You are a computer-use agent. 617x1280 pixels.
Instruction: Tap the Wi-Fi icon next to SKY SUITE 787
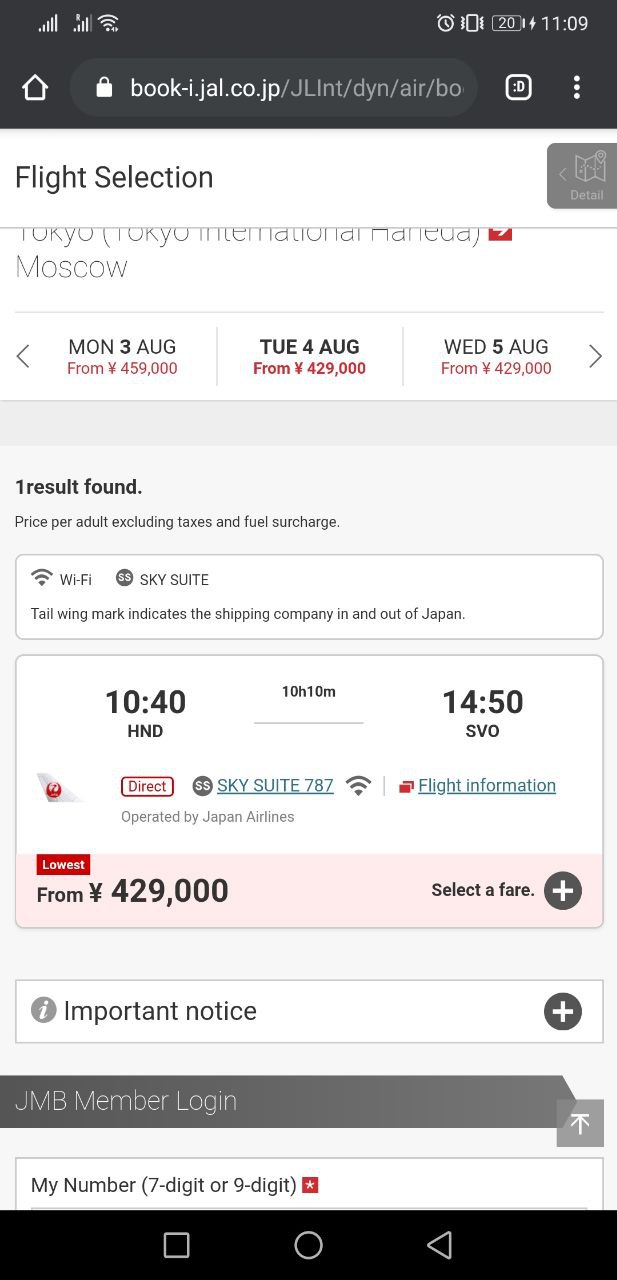[x=358, y=786]
